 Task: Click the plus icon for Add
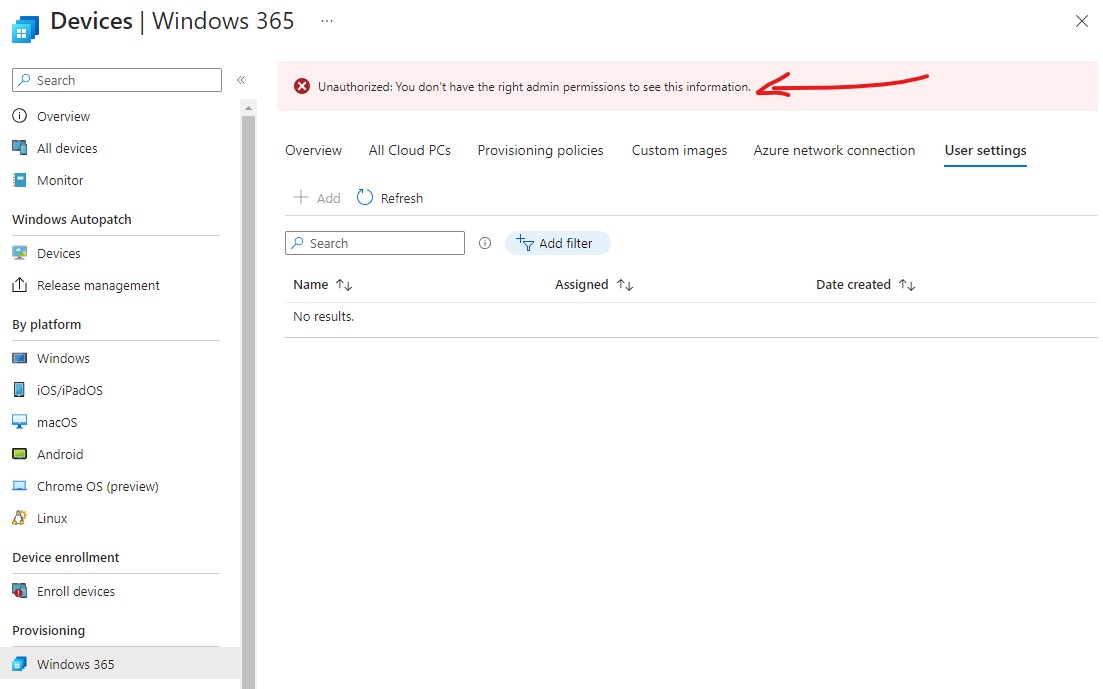tap(300, 197)
